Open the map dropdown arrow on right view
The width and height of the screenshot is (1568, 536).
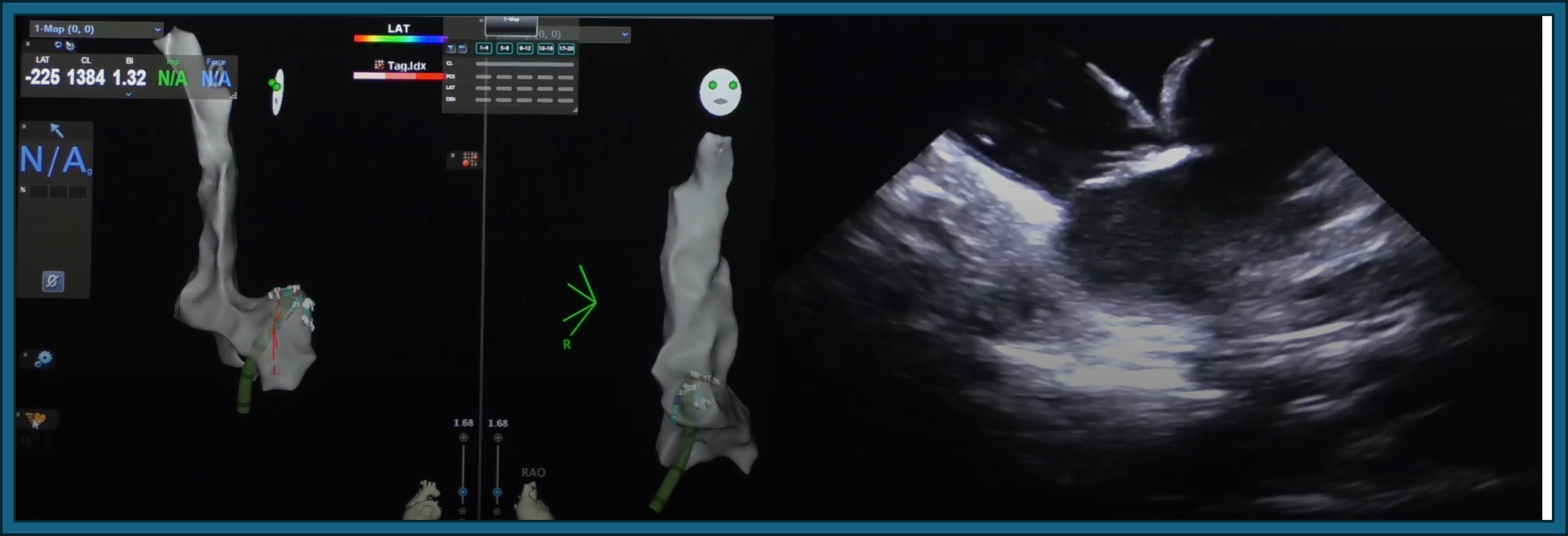625,34
